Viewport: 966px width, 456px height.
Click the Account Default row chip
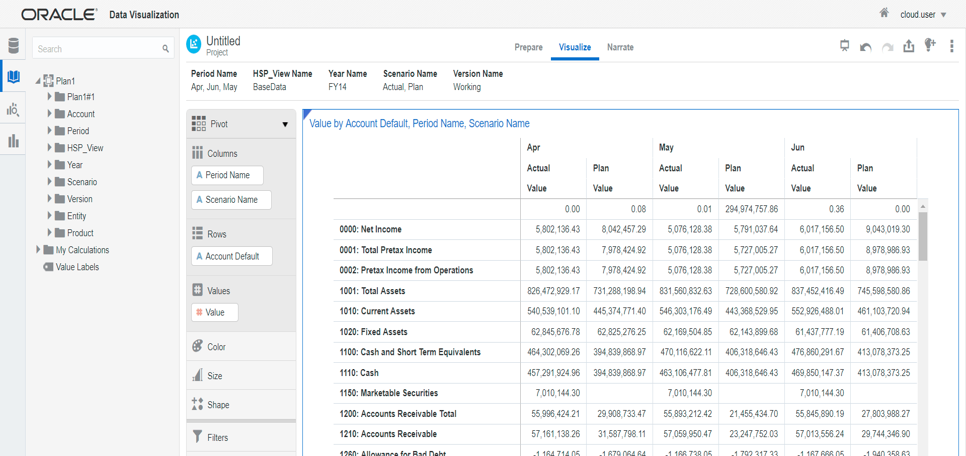[231, 257]
